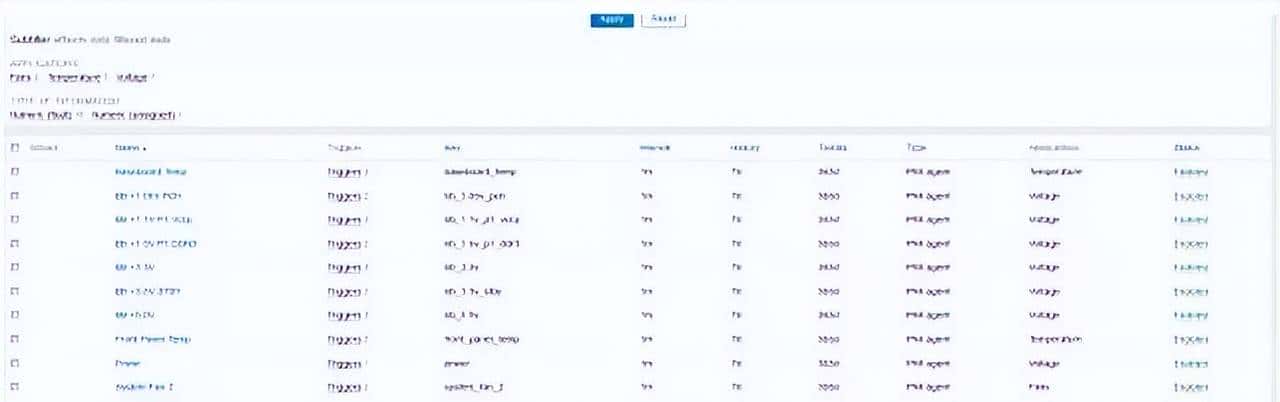Open Triggers link in BB +5.0V row

pos(346,315)
